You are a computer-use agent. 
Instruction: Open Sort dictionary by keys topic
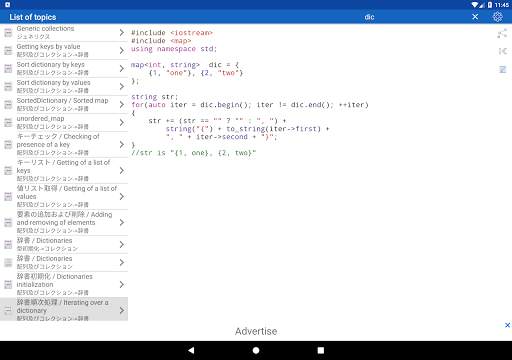(x=64, y=68)
